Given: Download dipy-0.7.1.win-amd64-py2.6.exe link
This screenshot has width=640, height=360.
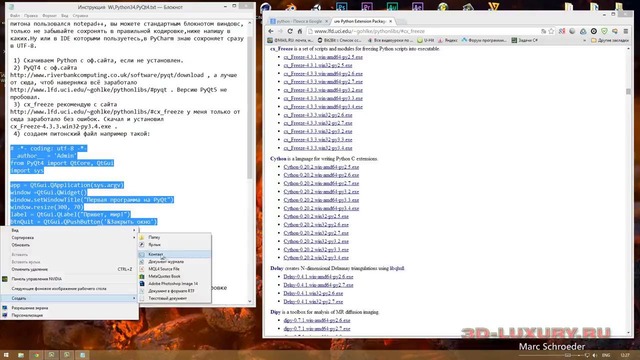Looking at the screenshot, I should pos(317,320).
